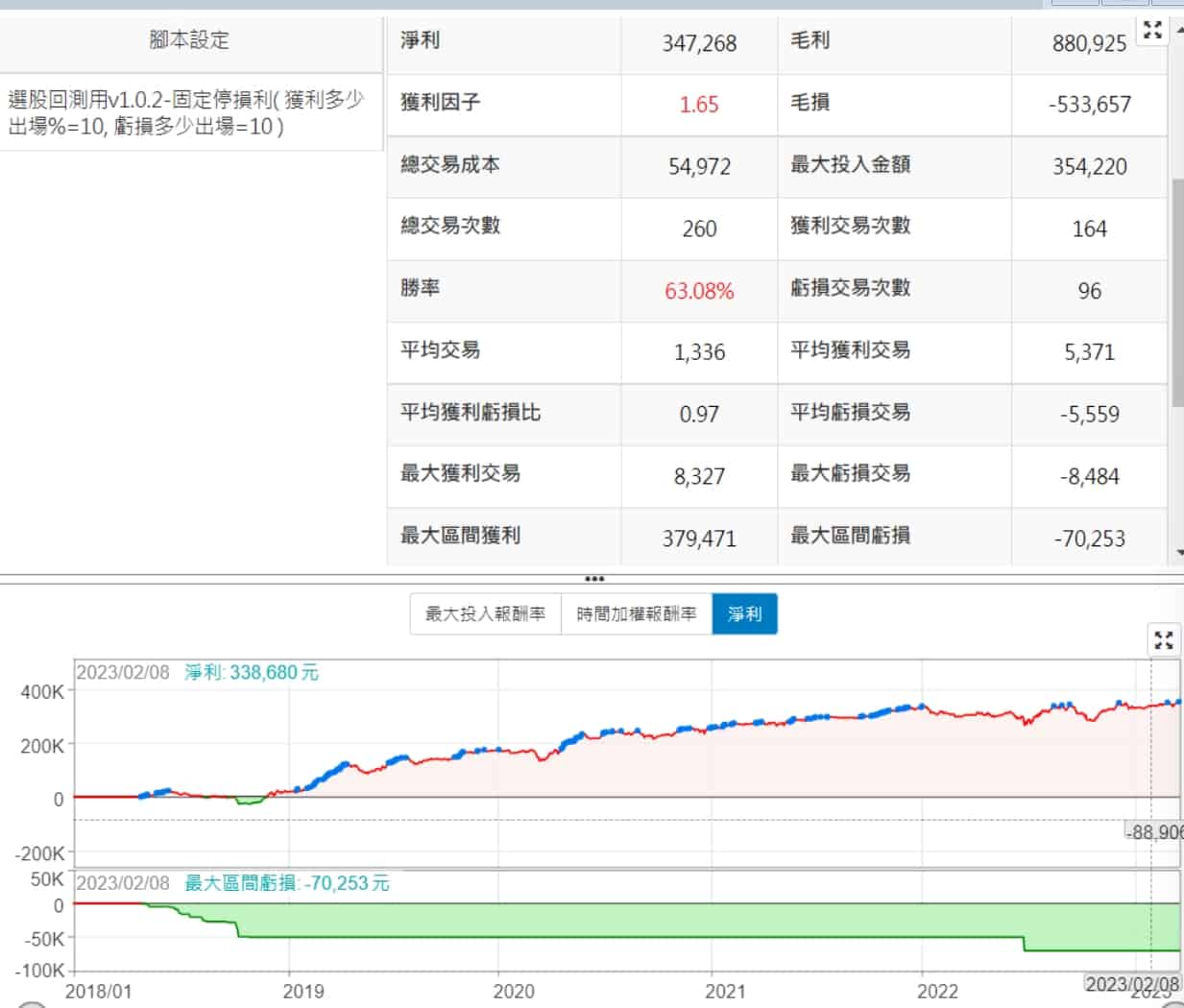Click the statistics table vertical scrollbar thumb
The image size is (1184, 1008).
[x=1178, y=288]
